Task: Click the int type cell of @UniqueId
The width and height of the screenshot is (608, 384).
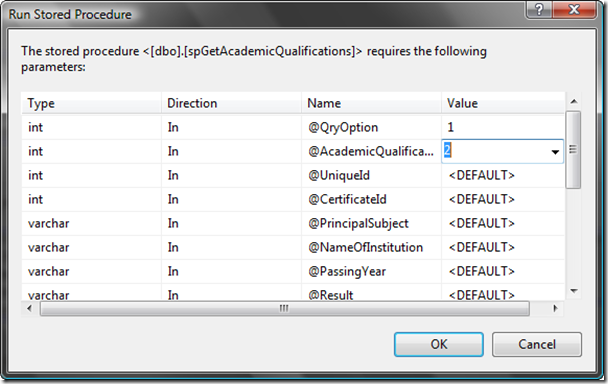Action: tap(92, 175)
